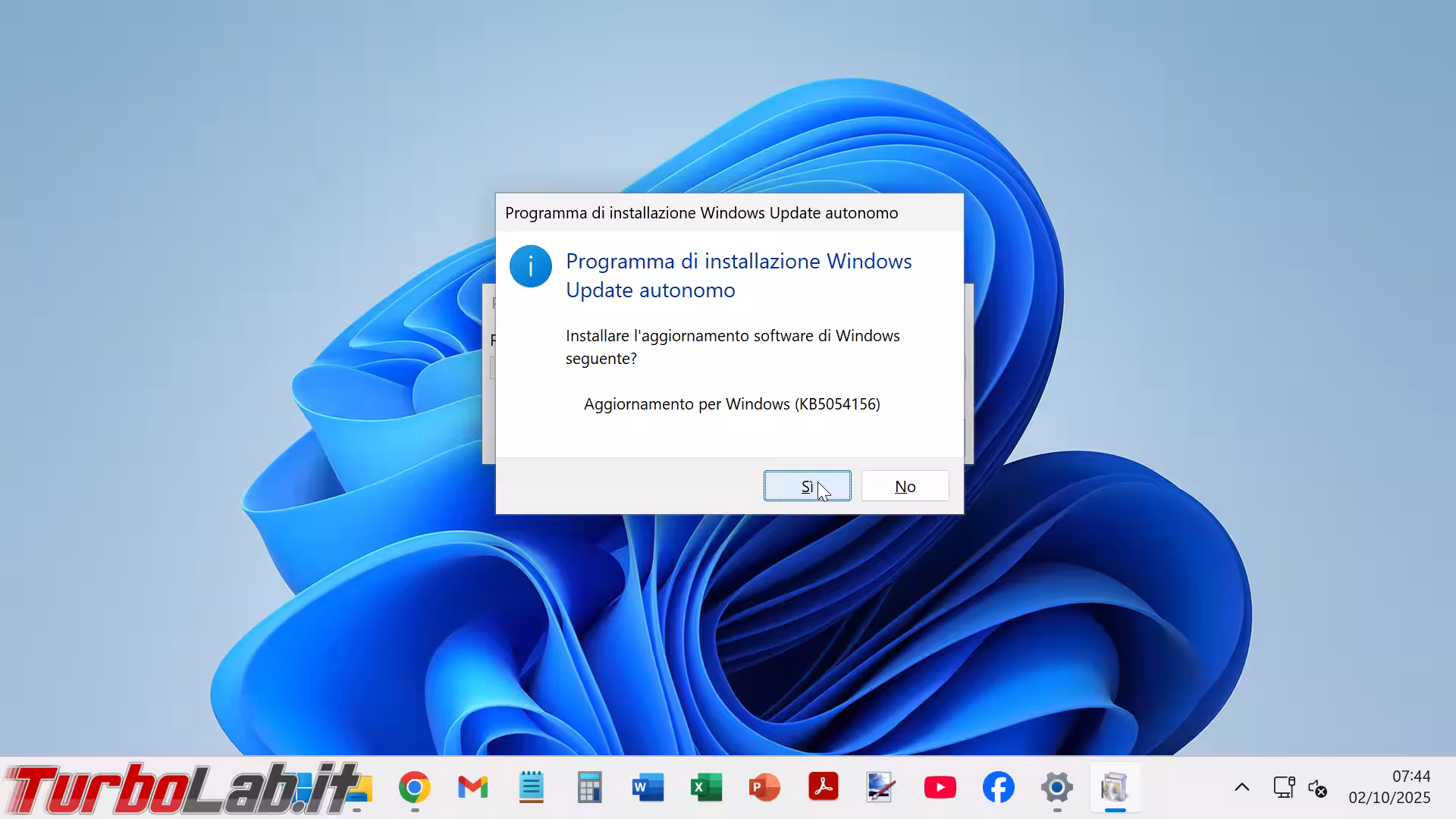Launch PowerPoint from the taskbar
1456x819 pixels.
coord(764,788)
